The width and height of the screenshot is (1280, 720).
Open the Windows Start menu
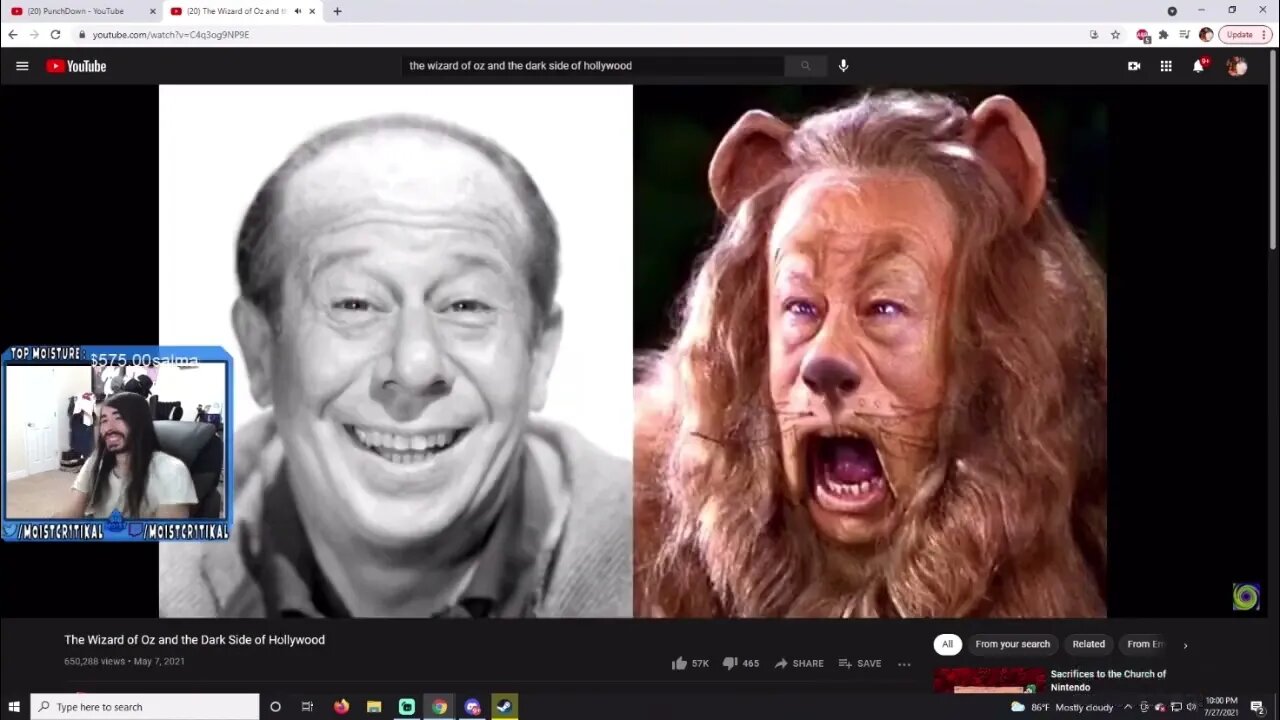pos(14,707)
